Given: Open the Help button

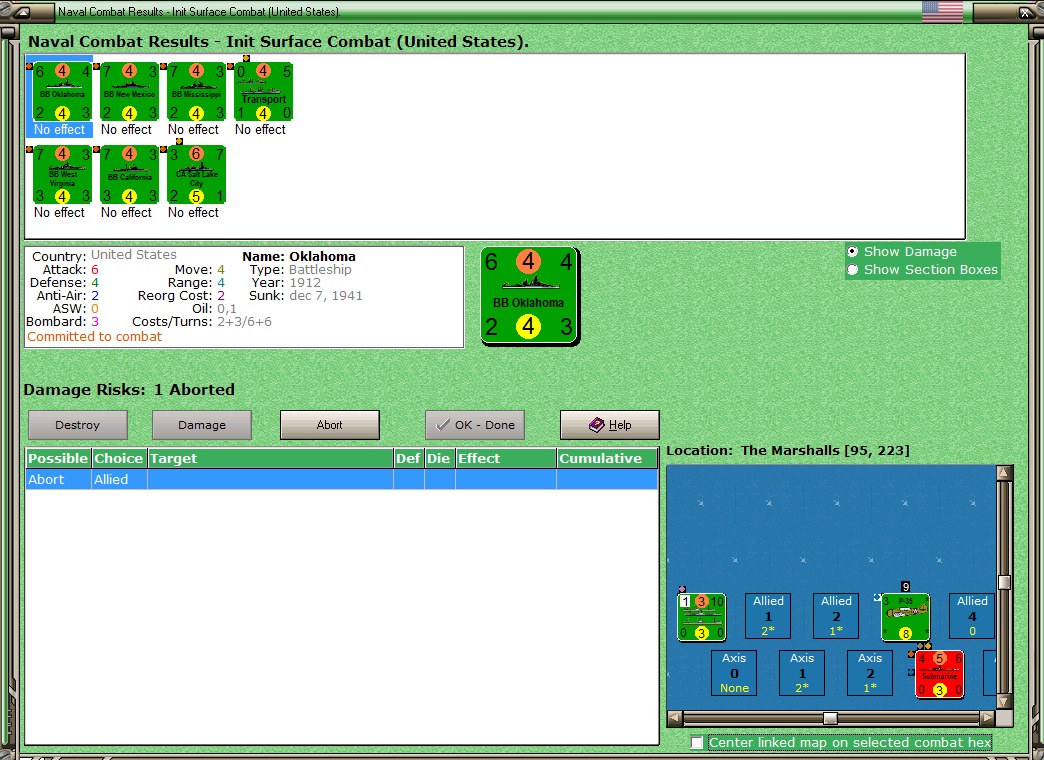Looking at the screenshot, I should pos(610,425).
